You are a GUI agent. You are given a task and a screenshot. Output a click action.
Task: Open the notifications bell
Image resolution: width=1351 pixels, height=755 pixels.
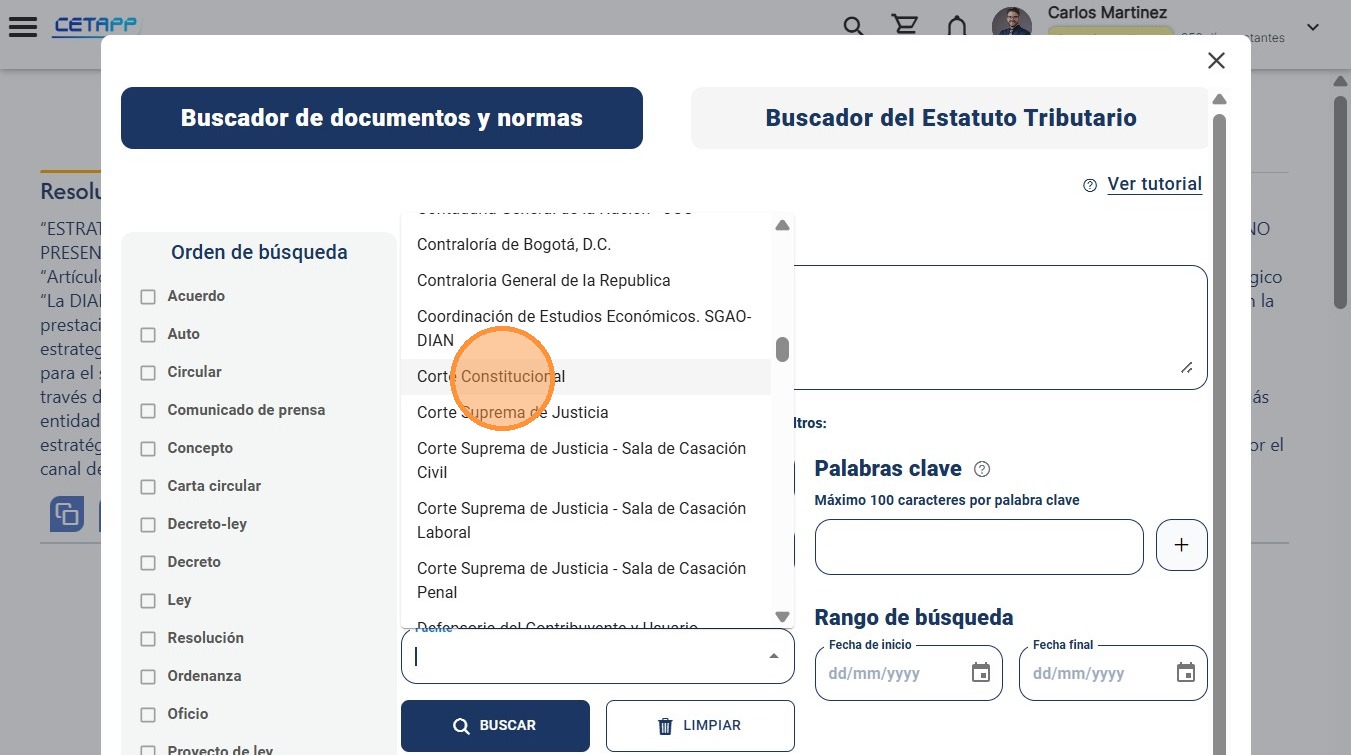(957, 26)
